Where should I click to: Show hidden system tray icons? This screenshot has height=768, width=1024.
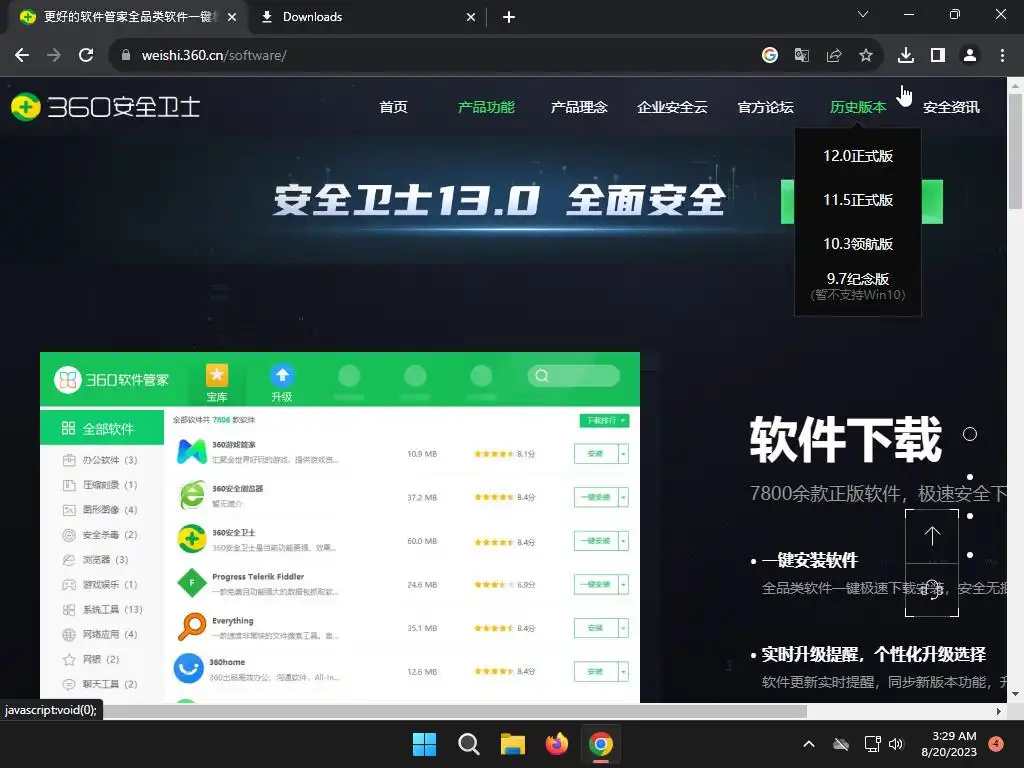pos(808,744)
